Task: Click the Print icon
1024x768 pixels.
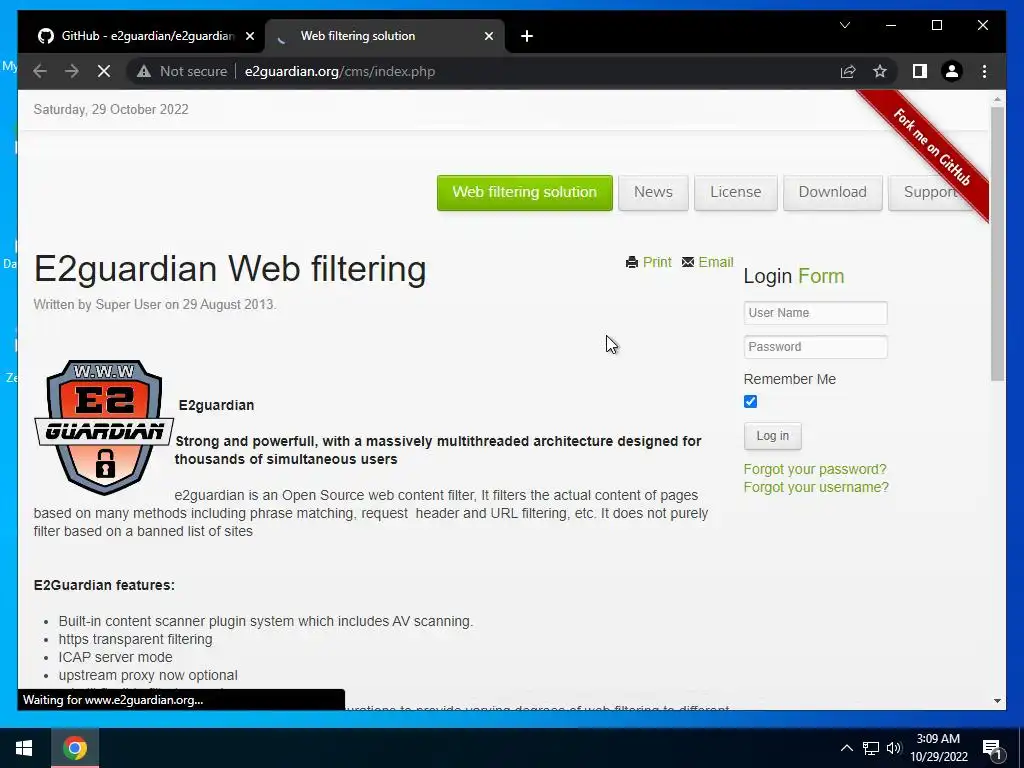Action: 632,262
